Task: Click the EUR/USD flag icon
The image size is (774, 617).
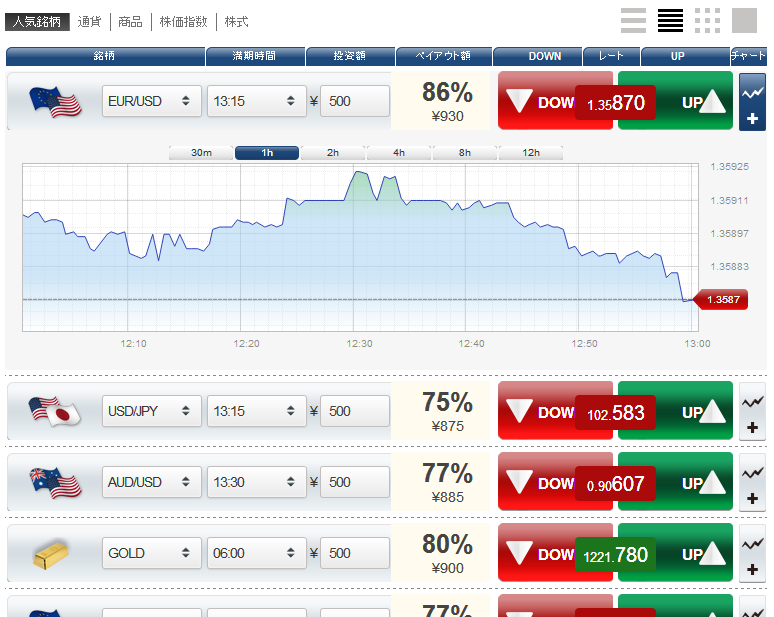Action: 55,102
